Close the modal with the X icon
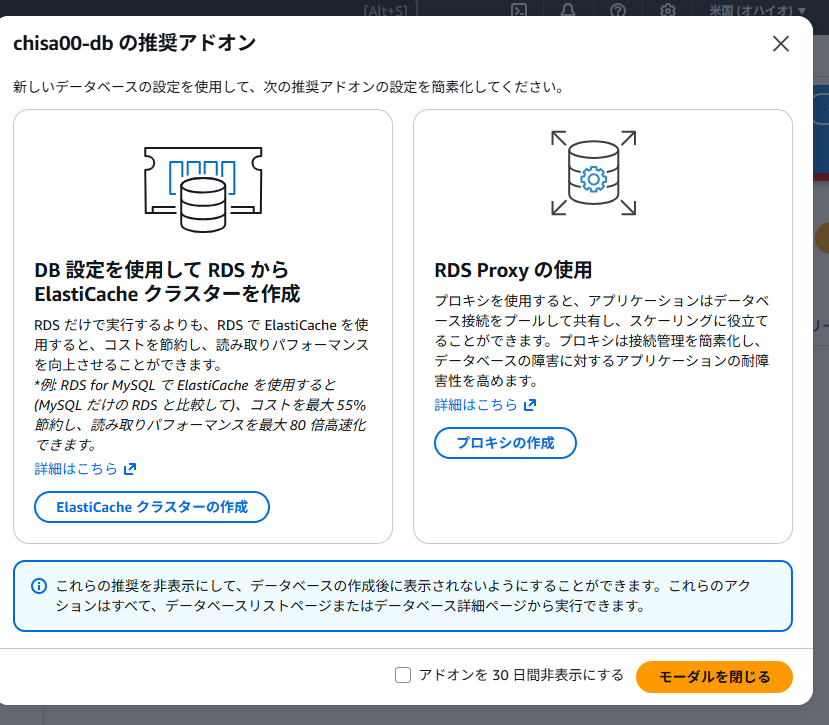This screenshot has height=725, width=829. (x=781, y=43)
